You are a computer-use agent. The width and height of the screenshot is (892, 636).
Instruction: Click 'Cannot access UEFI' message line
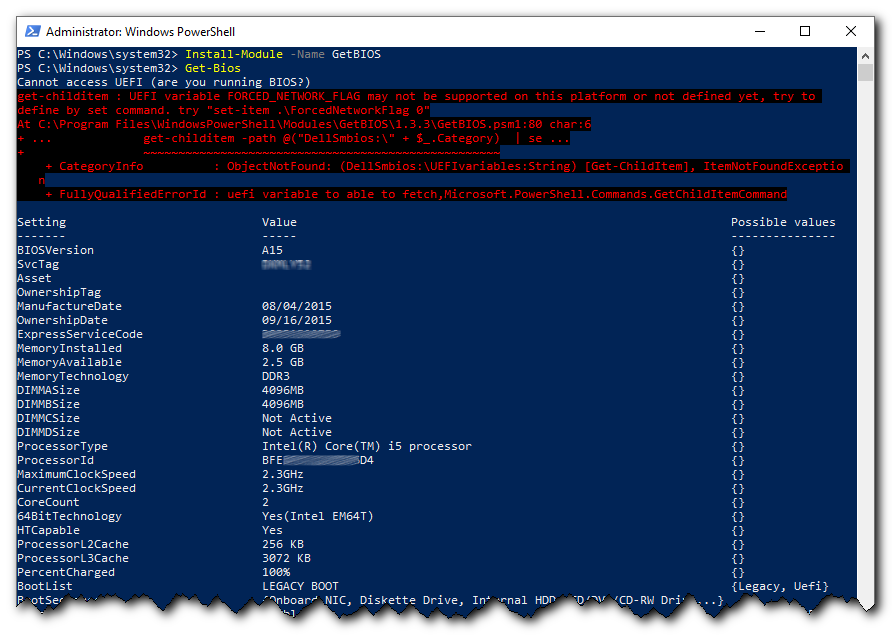(164, 82)
